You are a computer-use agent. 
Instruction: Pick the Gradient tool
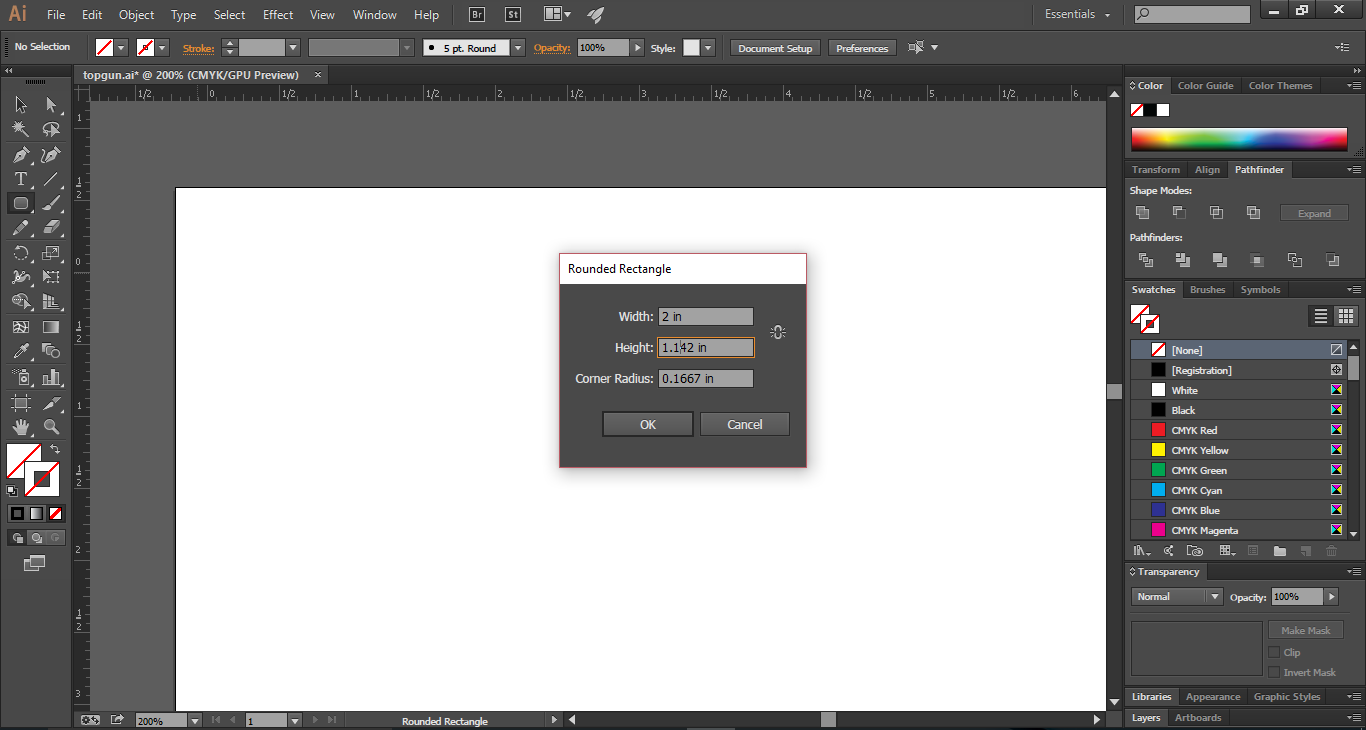[51, 327]
